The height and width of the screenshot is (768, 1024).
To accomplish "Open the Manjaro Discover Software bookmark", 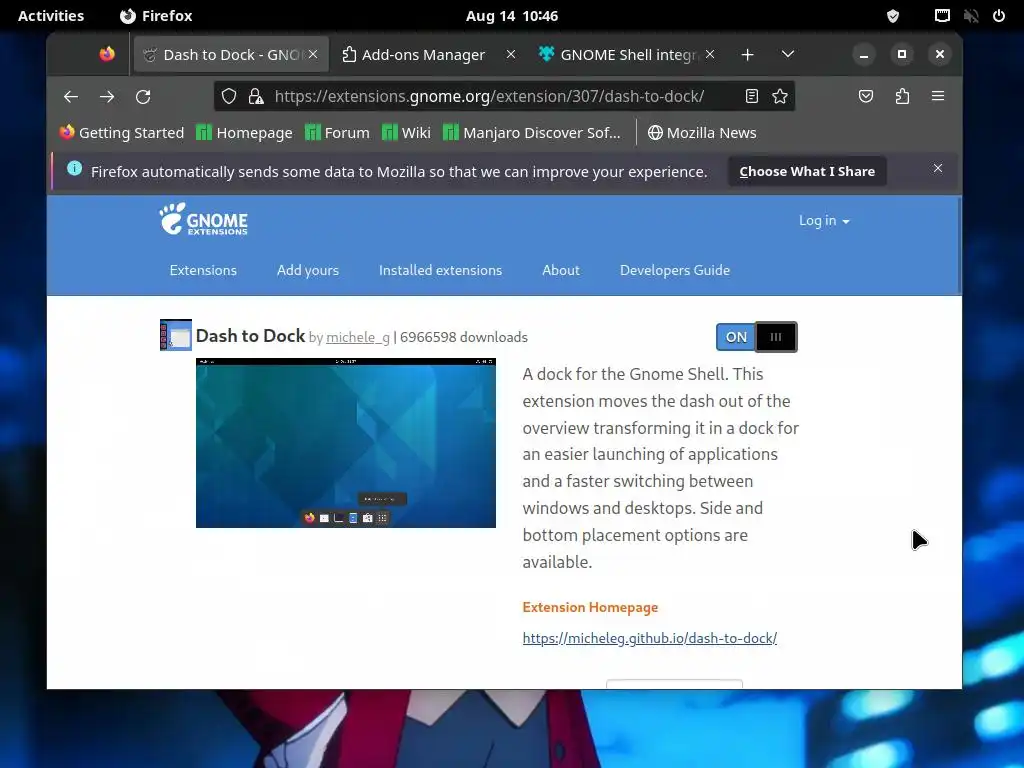I will pos(532,133).
